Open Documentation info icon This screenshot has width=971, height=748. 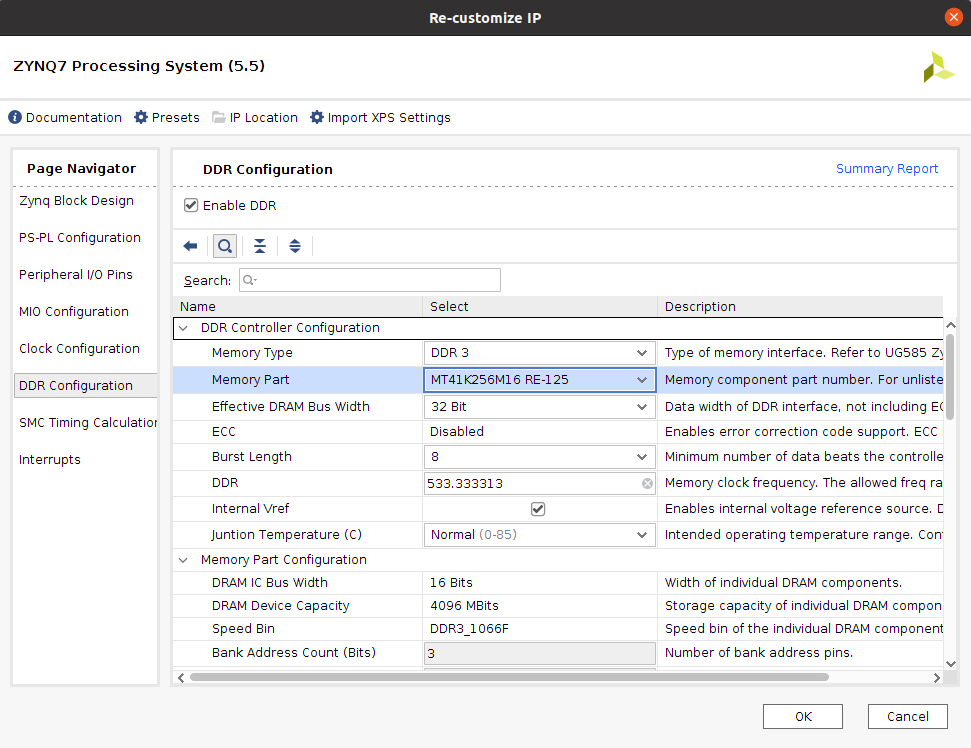(15, 117)
